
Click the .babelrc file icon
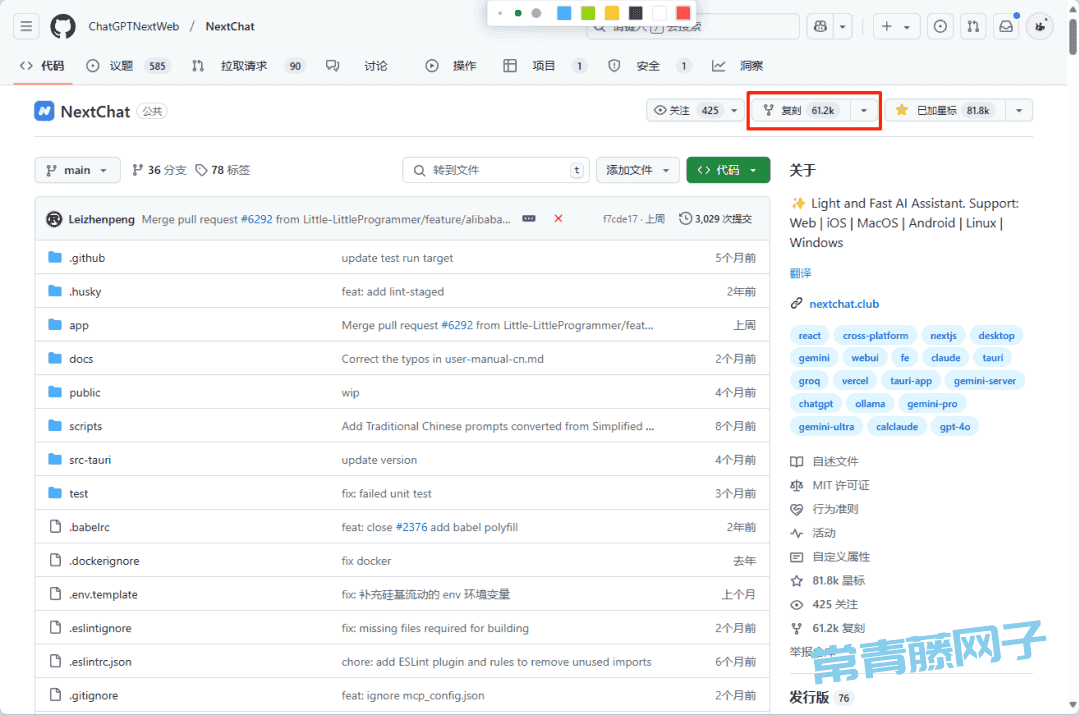click(55, 527)
